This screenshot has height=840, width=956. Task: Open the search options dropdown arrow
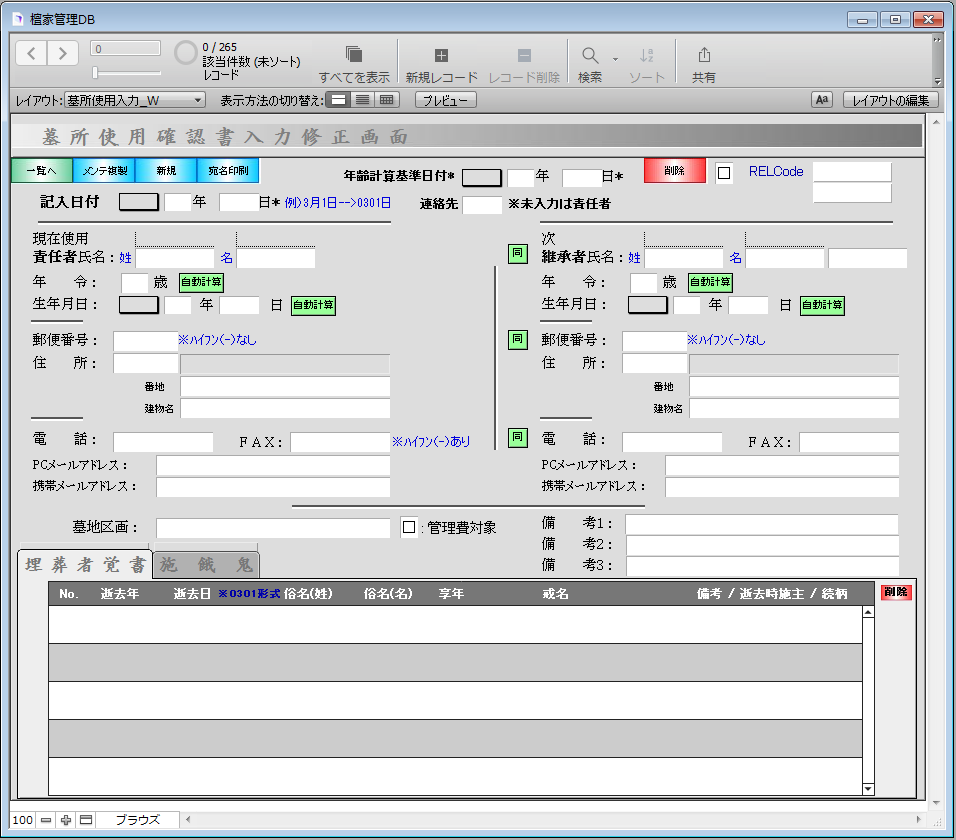[615, 59]
